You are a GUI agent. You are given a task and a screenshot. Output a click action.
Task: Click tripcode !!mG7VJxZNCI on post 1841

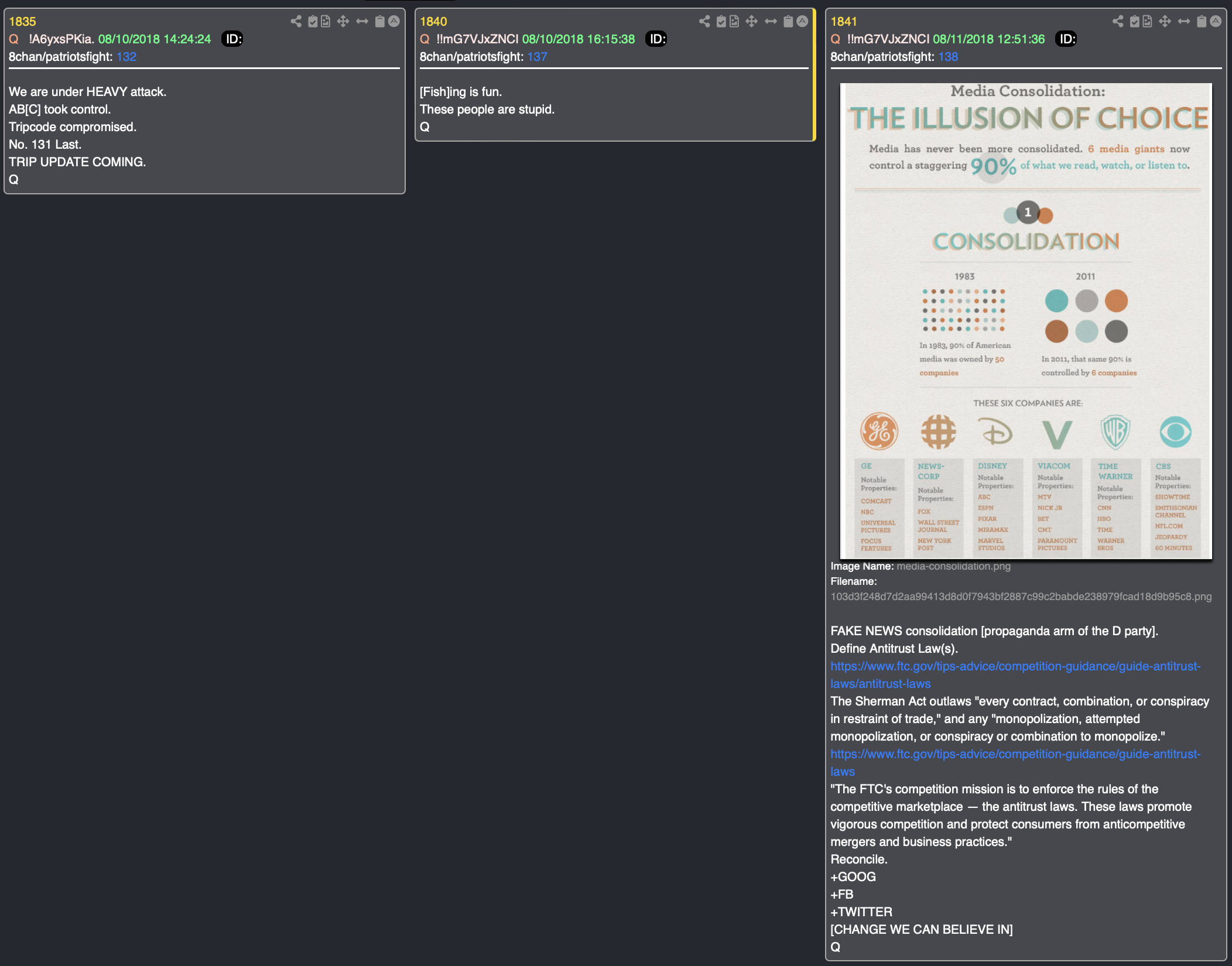pyautogui.click(x=888, y=39)
